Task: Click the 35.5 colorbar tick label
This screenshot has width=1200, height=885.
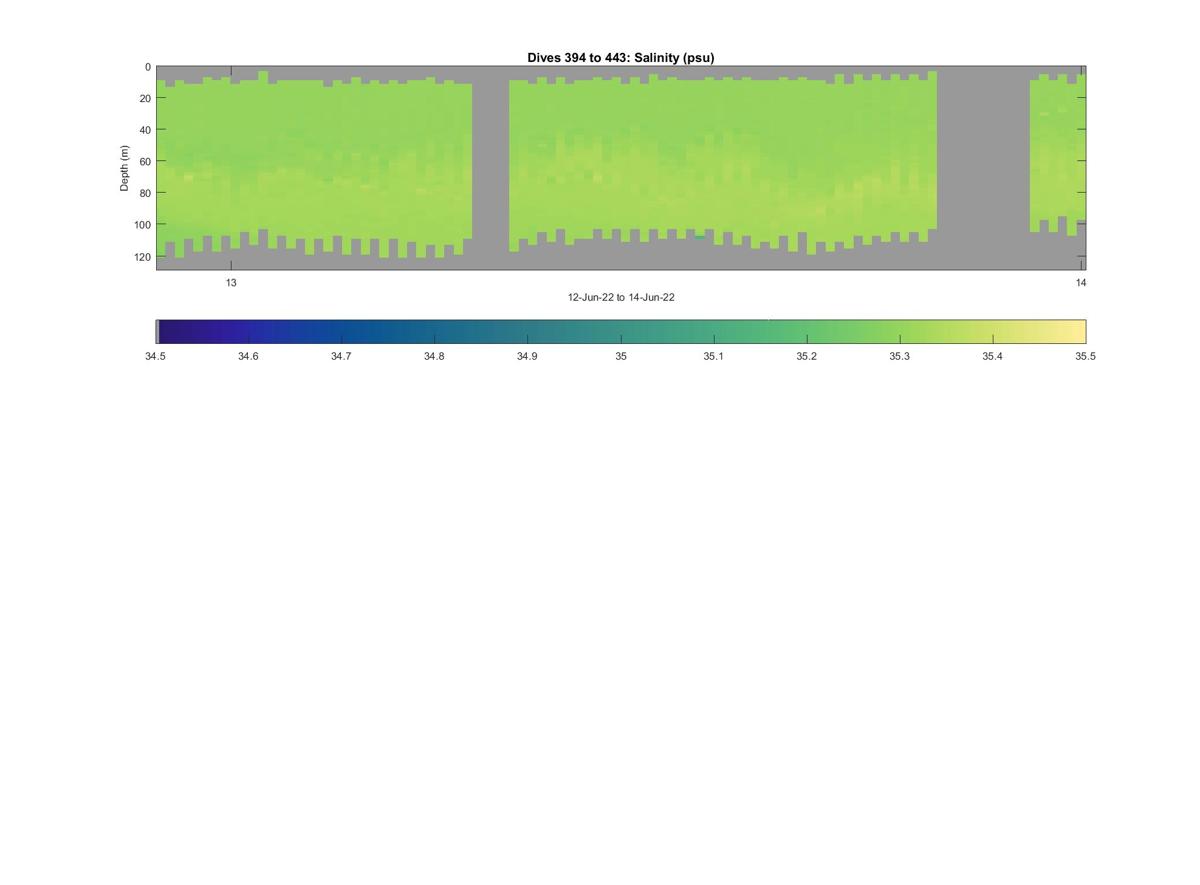Action: [1086, 356]
